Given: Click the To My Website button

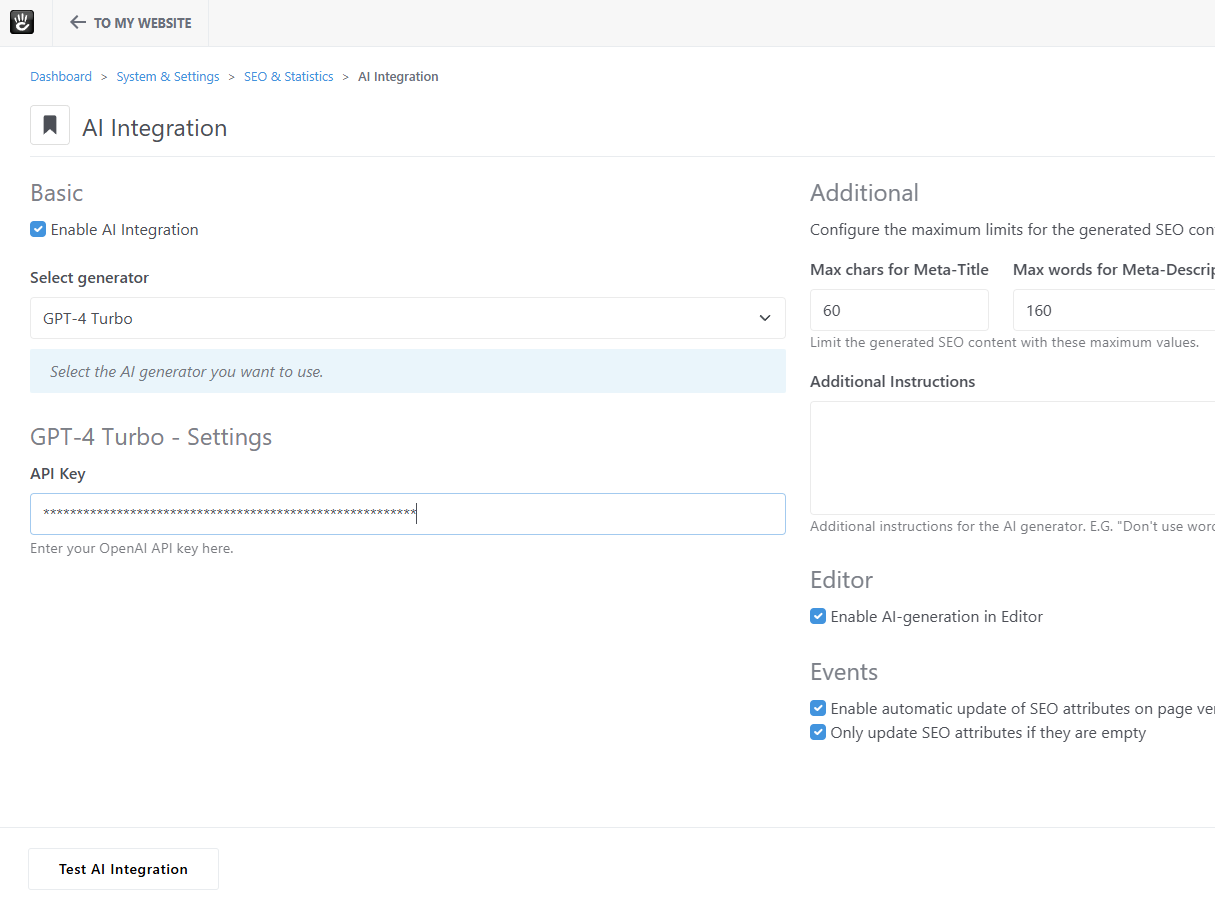Looking at the screenshot, I should point(142,23).
